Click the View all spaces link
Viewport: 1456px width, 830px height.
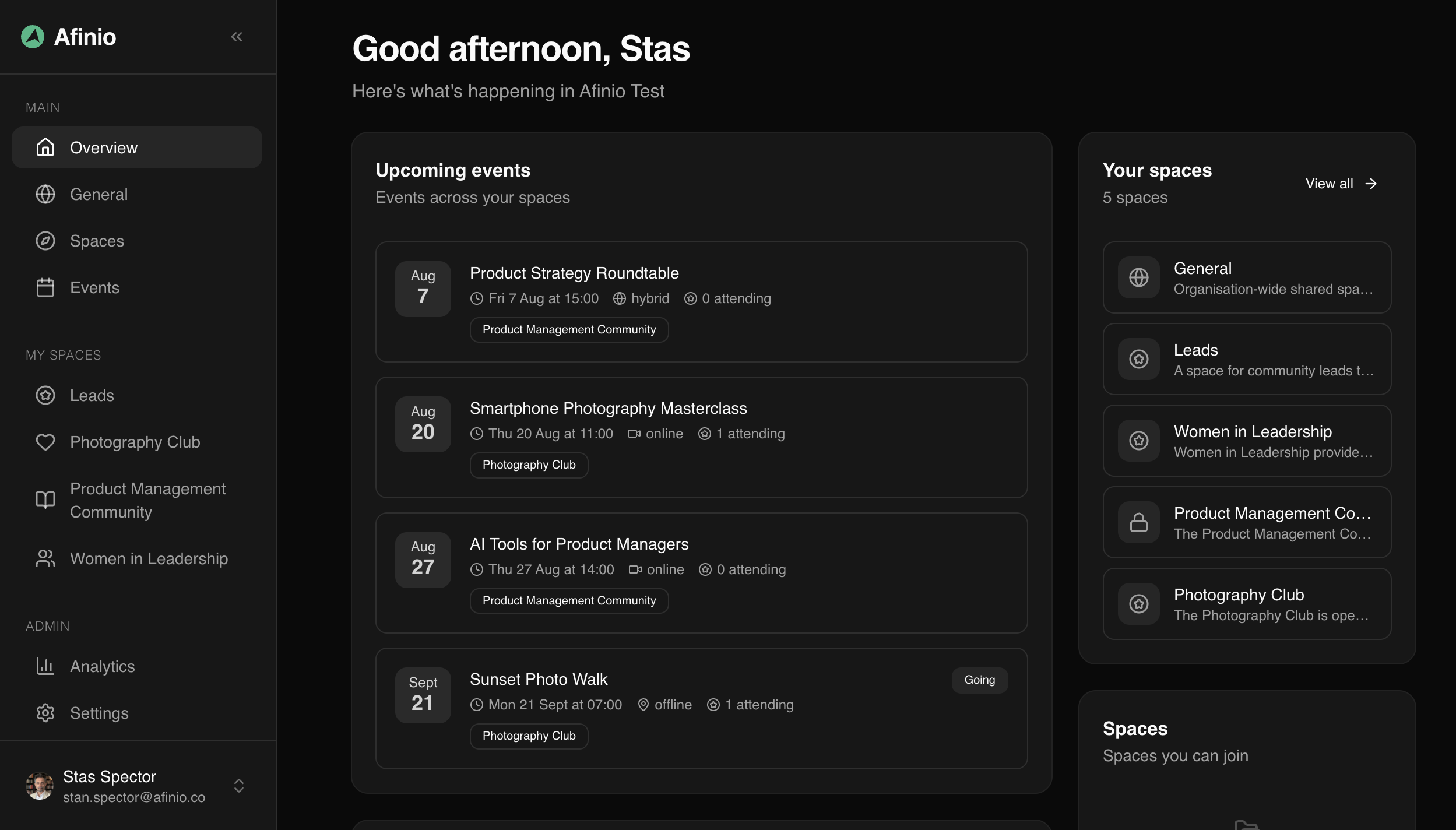point(1341,184)
